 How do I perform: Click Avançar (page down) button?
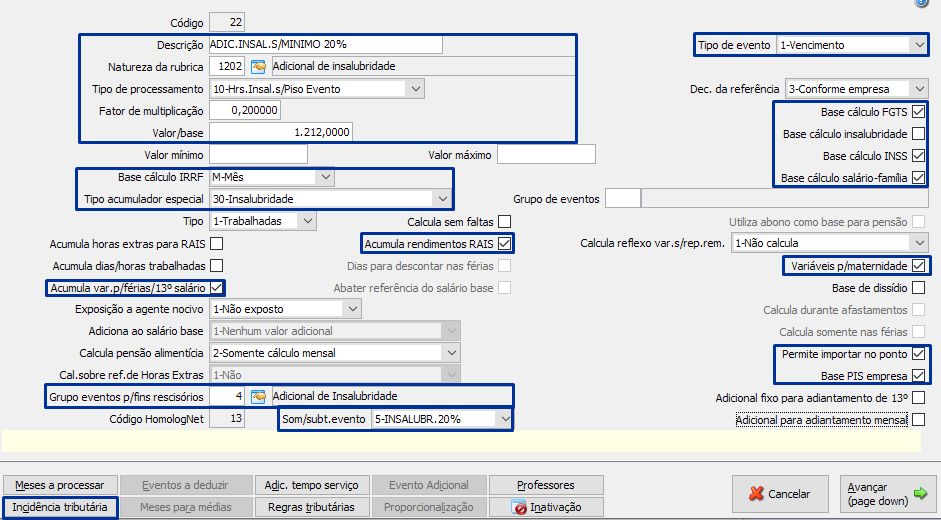click(886, 494)
